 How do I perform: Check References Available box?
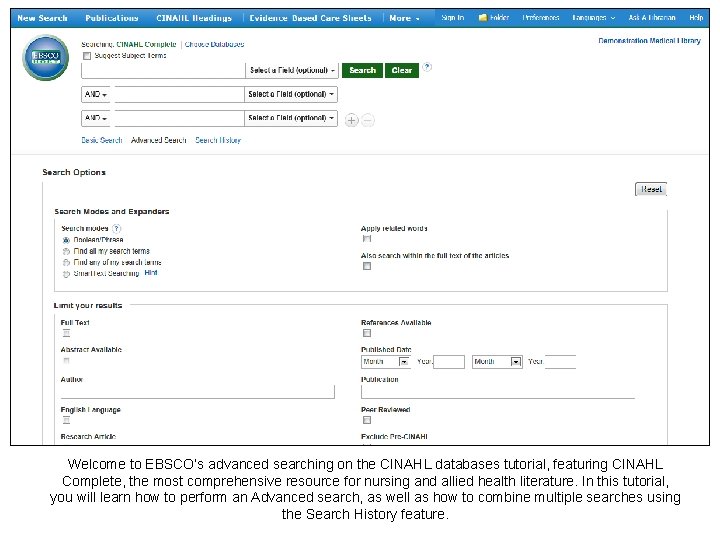[366, 333]
